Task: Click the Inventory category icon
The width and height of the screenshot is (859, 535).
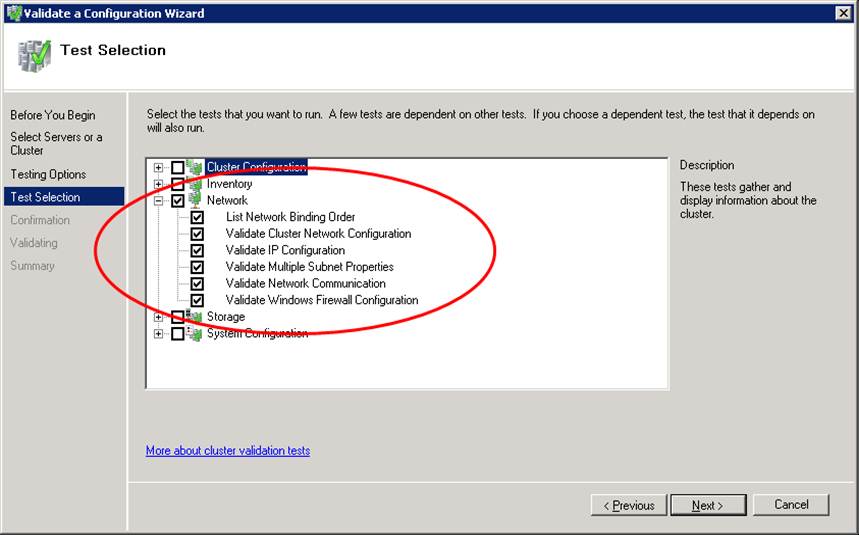Action: click(194, 184)
